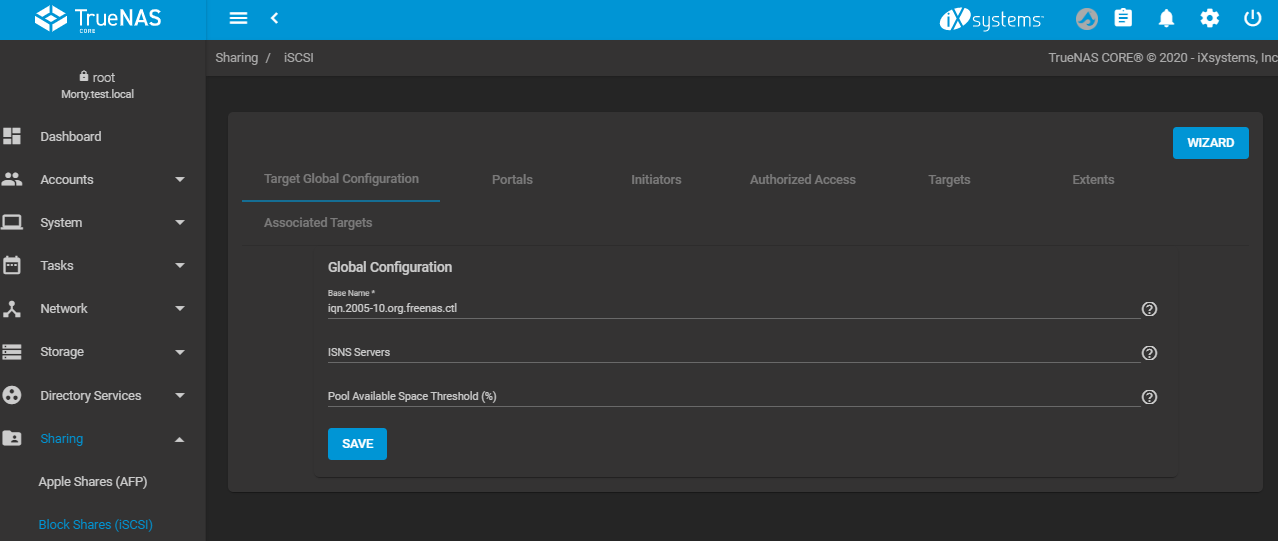The width and height of the screenshot is (1278, 541).
Task: Click the power icon
Action: [x=1252, y=19]
